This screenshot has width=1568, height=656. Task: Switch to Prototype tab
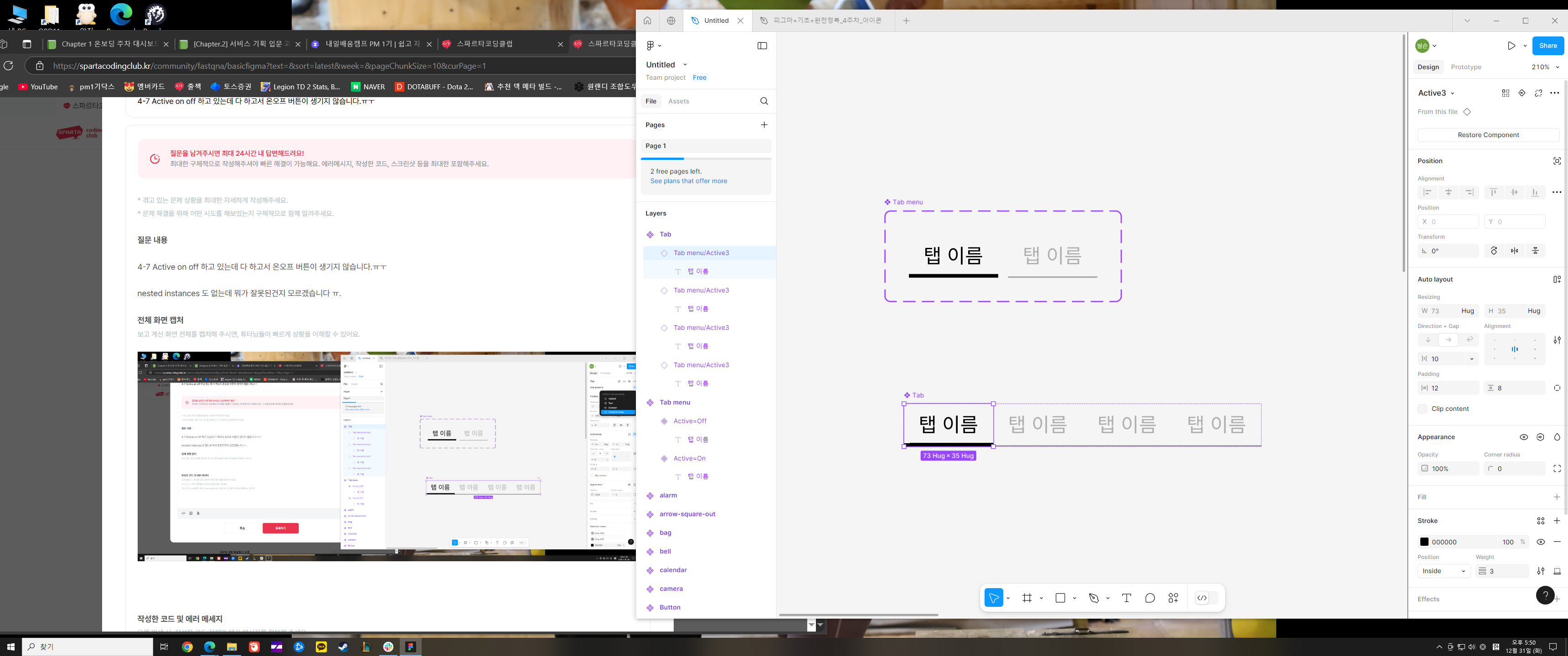(x=1466, y=67)
